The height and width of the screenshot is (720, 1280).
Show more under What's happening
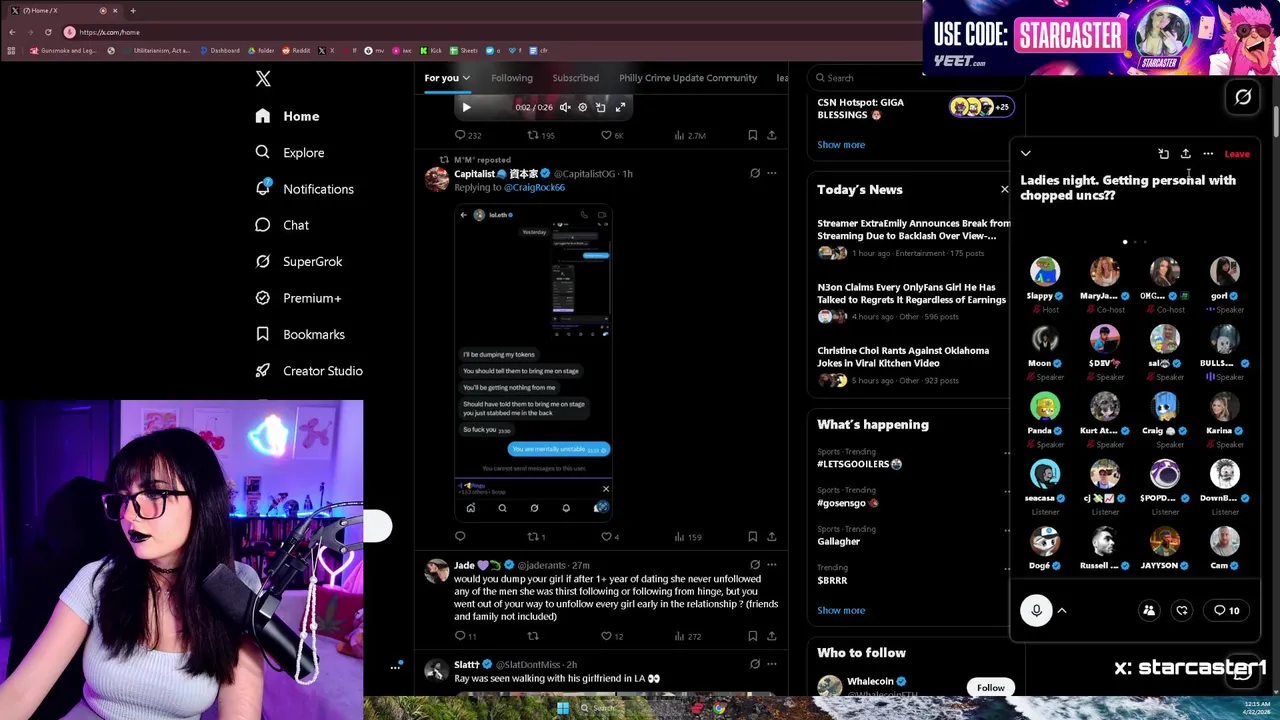(x=841, y=610)
